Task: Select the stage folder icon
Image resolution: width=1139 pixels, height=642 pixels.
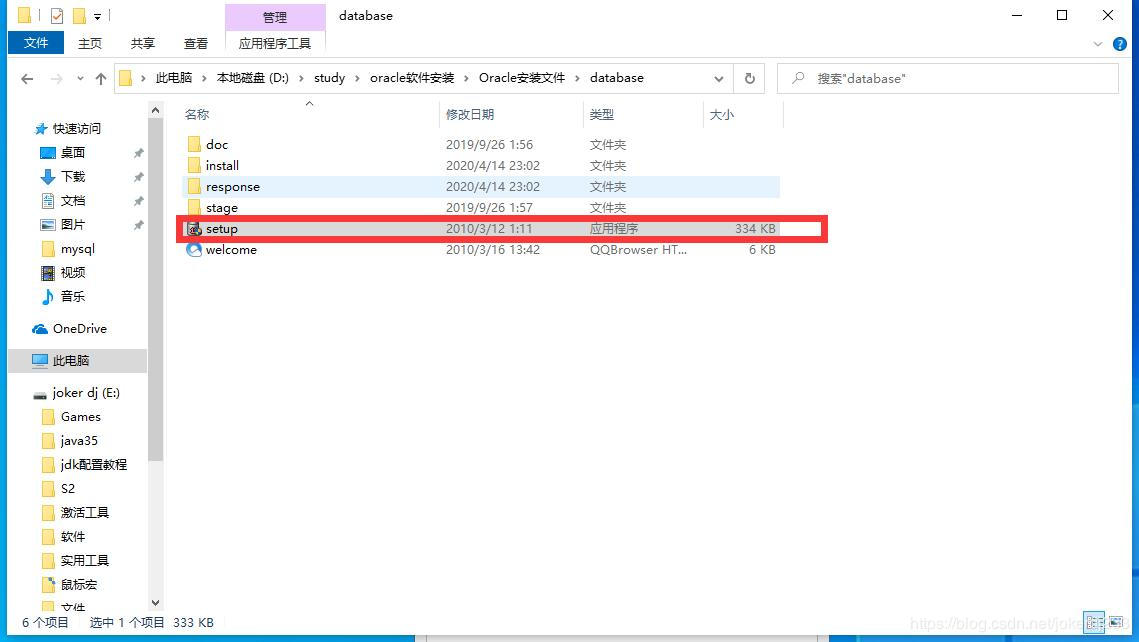Action: coord(194,208)
